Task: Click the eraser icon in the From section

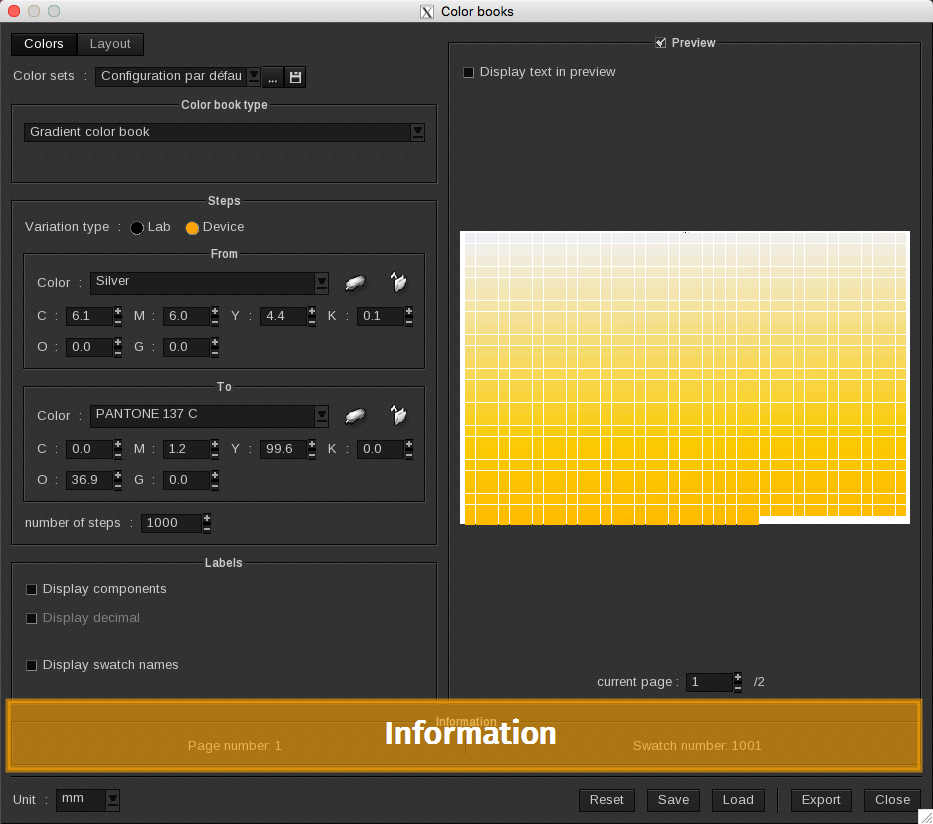Action: [x=355, y=283]
